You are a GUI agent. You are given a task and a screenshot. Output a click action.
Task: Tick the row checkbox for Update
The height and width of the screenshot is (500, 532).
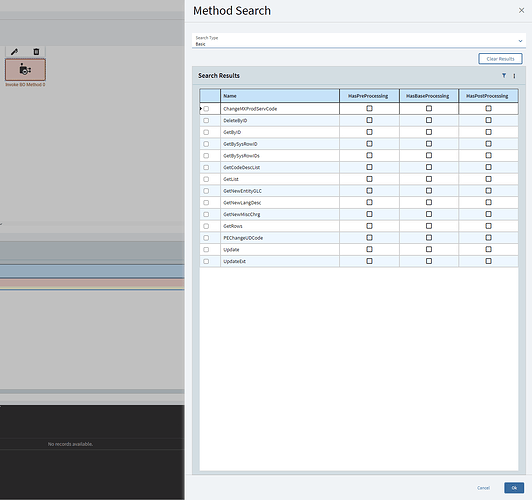(206, 250)
